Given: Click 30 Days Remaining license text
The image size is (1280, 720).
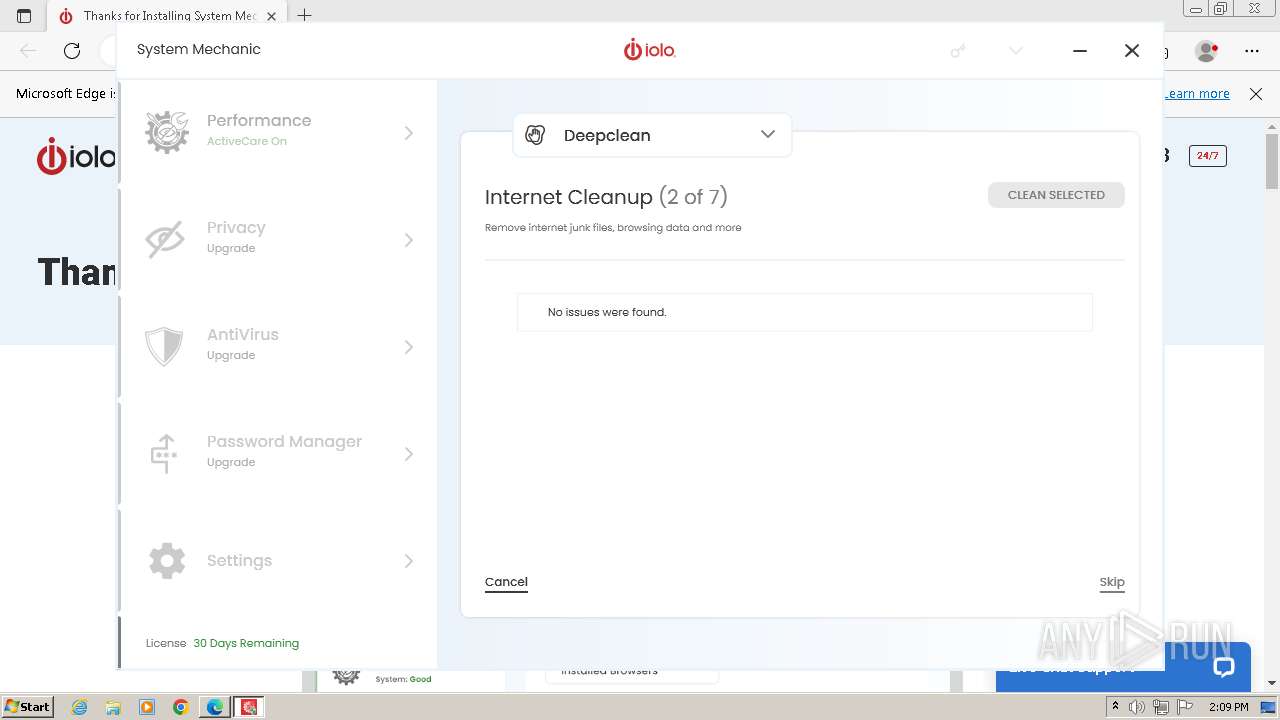Looking at the screenshot, I should click(x=246, y=643).
